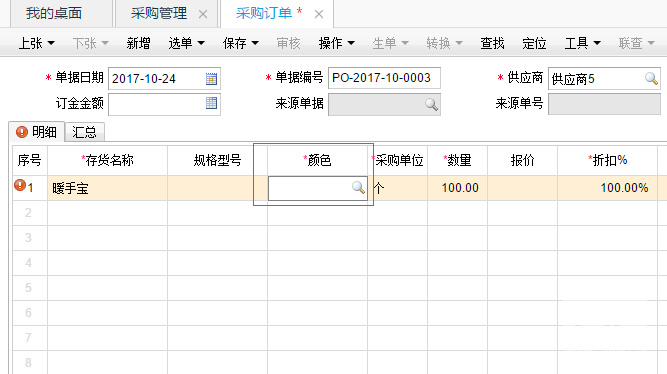667x374 pixels.
Task: Click the 供应商 lookup magnifier
Action: point(651,78)
